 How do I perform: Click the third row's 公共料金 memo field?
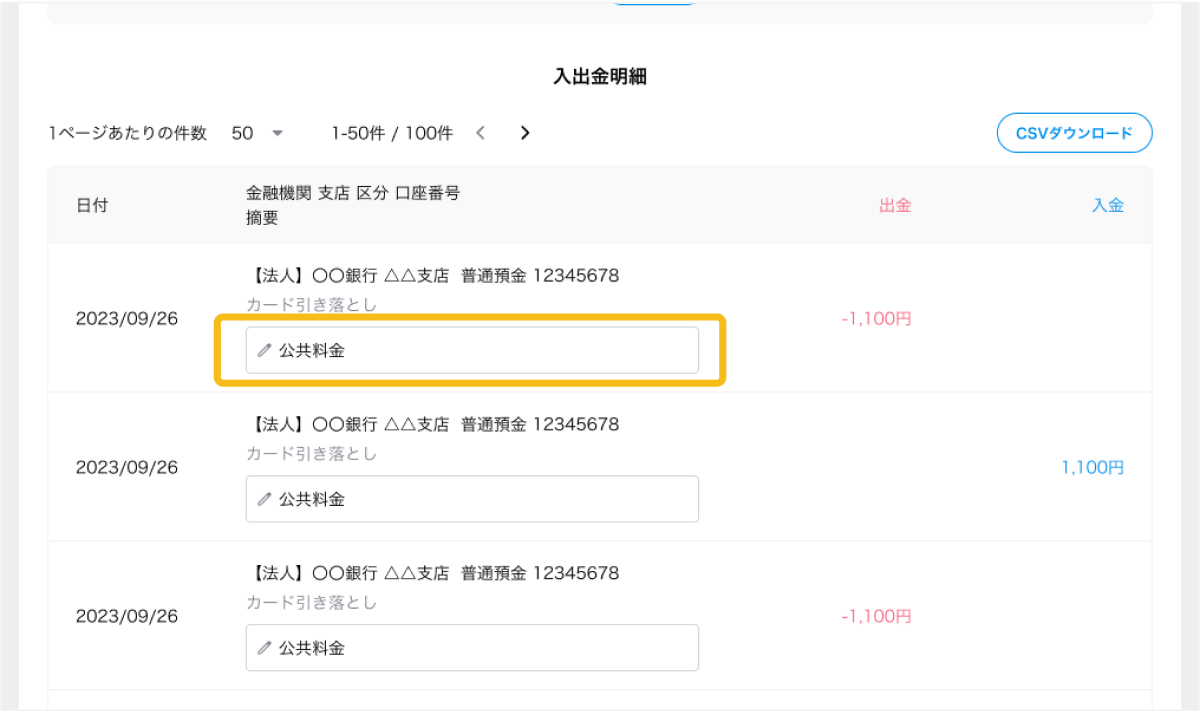(x=480, y=648)
